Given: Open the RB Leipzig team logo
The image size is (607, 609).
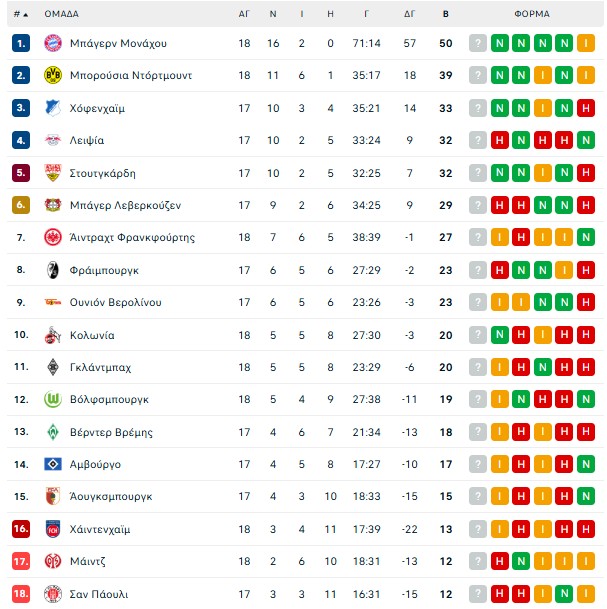Looking at the screenshot, I should point(53,140).
